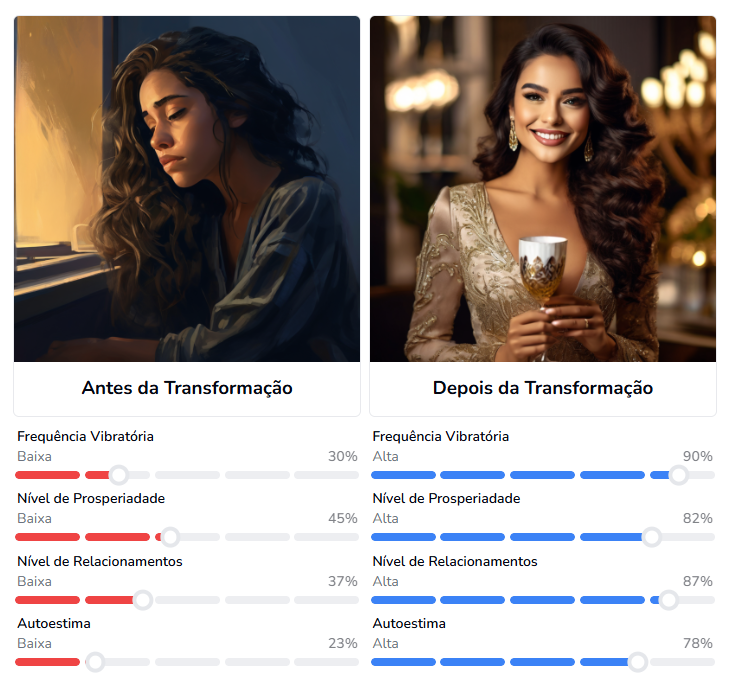This screenshot has width=729, height=685.
Task: Click the Baixa label under the before Nível de Prosperidade
Action: pyautogui.click(x=34, y=519)
